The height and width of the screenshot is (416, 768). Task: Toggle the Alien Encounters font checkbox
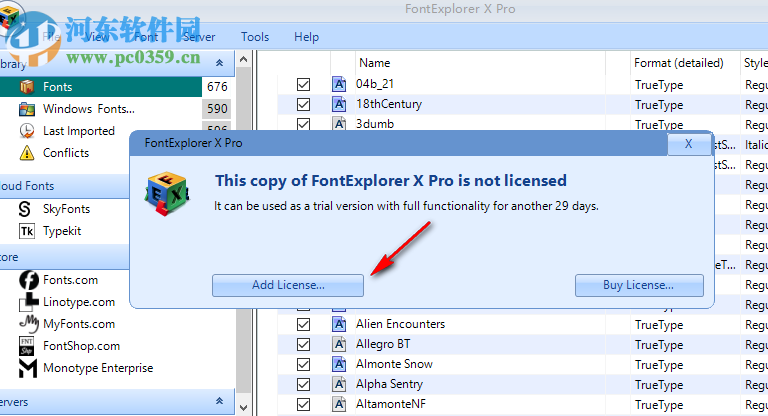(303, 324)
